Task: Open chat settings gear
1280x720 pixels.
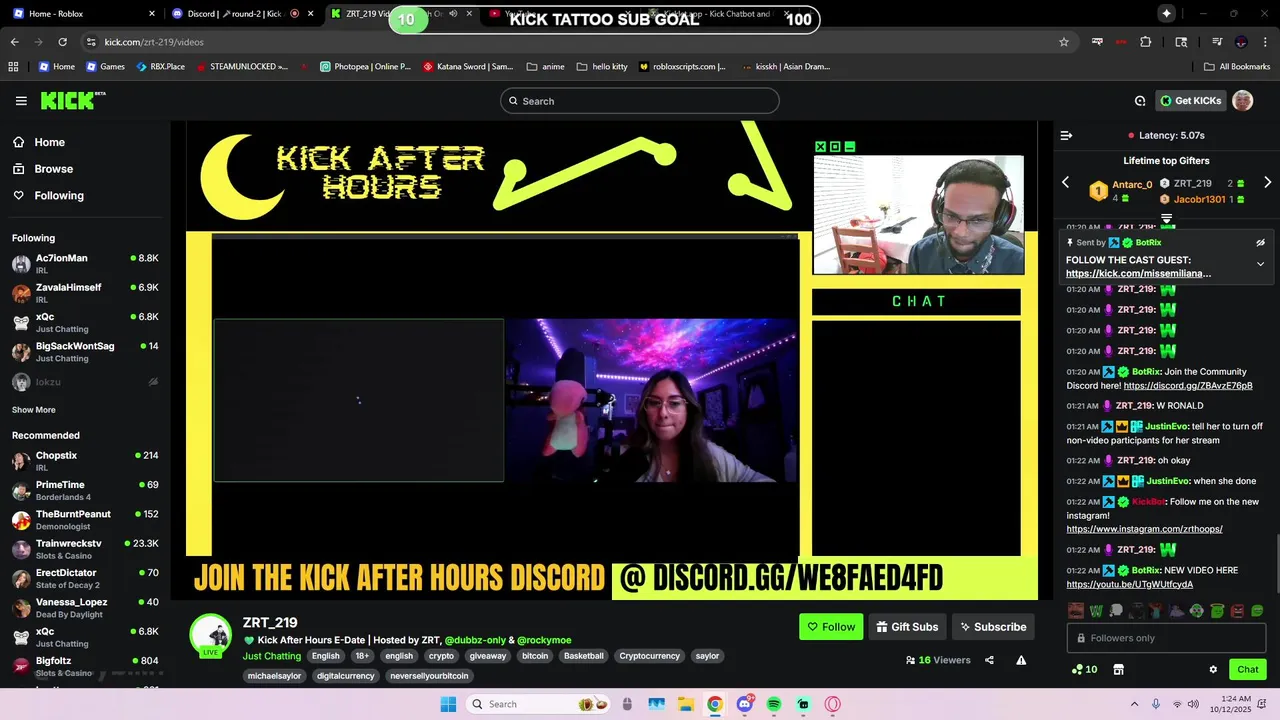Action: (x=1213, y=670)
